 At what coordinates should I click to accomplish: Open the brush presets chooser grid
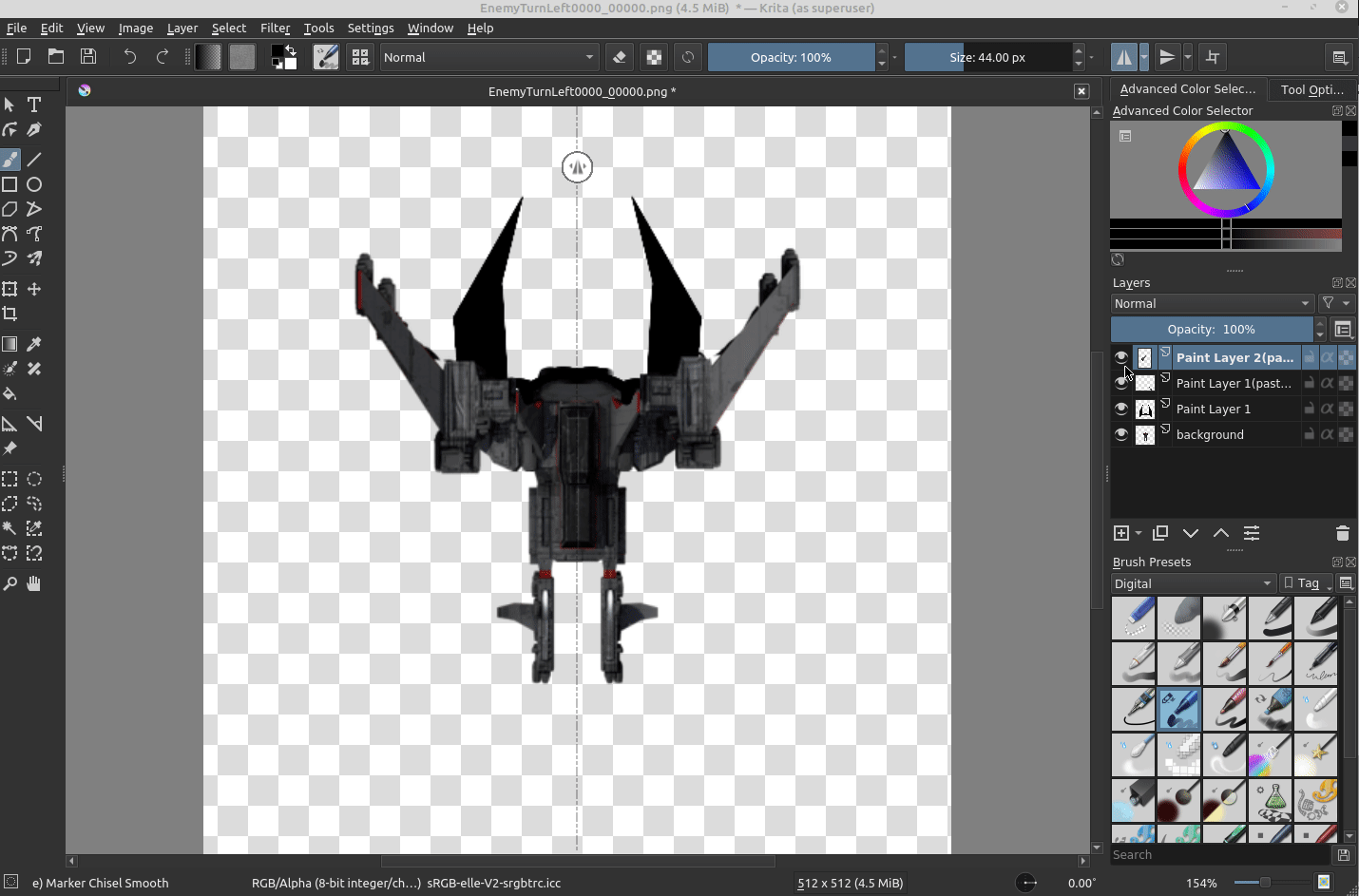tap(360, 57)
